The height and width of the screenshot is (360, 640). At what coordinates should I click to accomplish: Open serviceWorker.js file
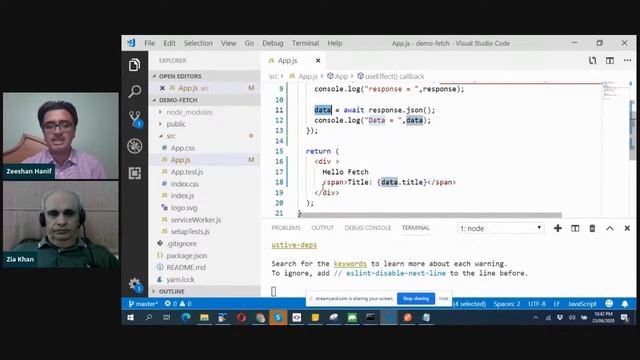point(196,220)
